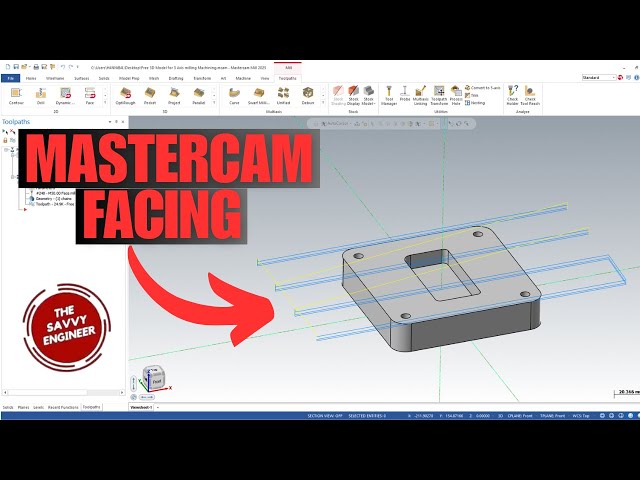The image size is (640, 480).
Task: Open Toolpath Transform utility
Action: point(439,96)
